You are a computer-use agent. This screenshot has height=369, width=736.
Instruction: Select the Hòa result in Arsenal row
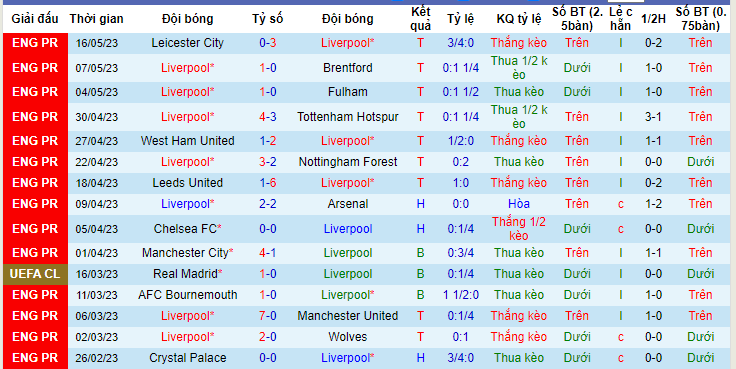point(519,204)
